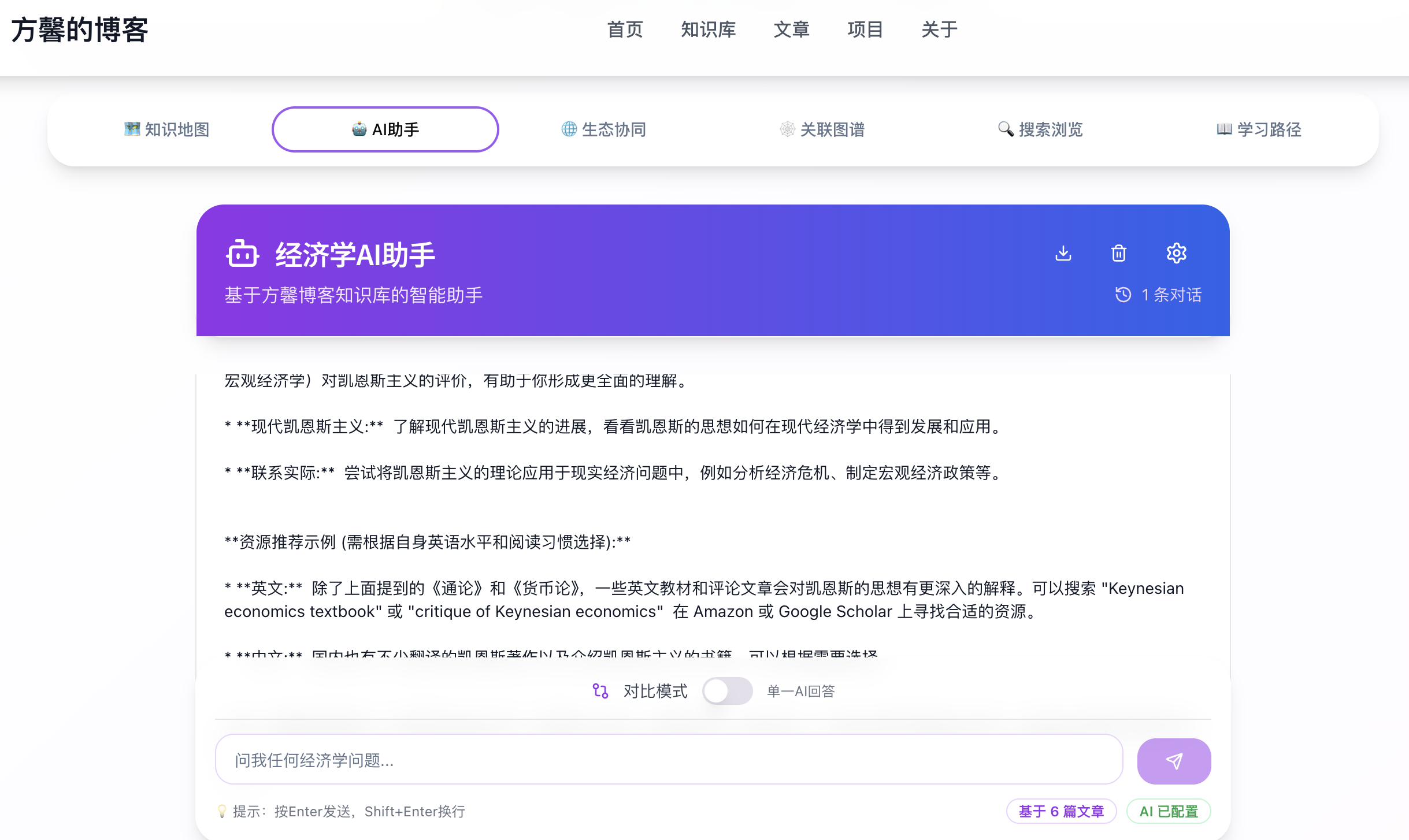
Task: Switch to 单一AI回答 mode
Action: coord(728,691)
